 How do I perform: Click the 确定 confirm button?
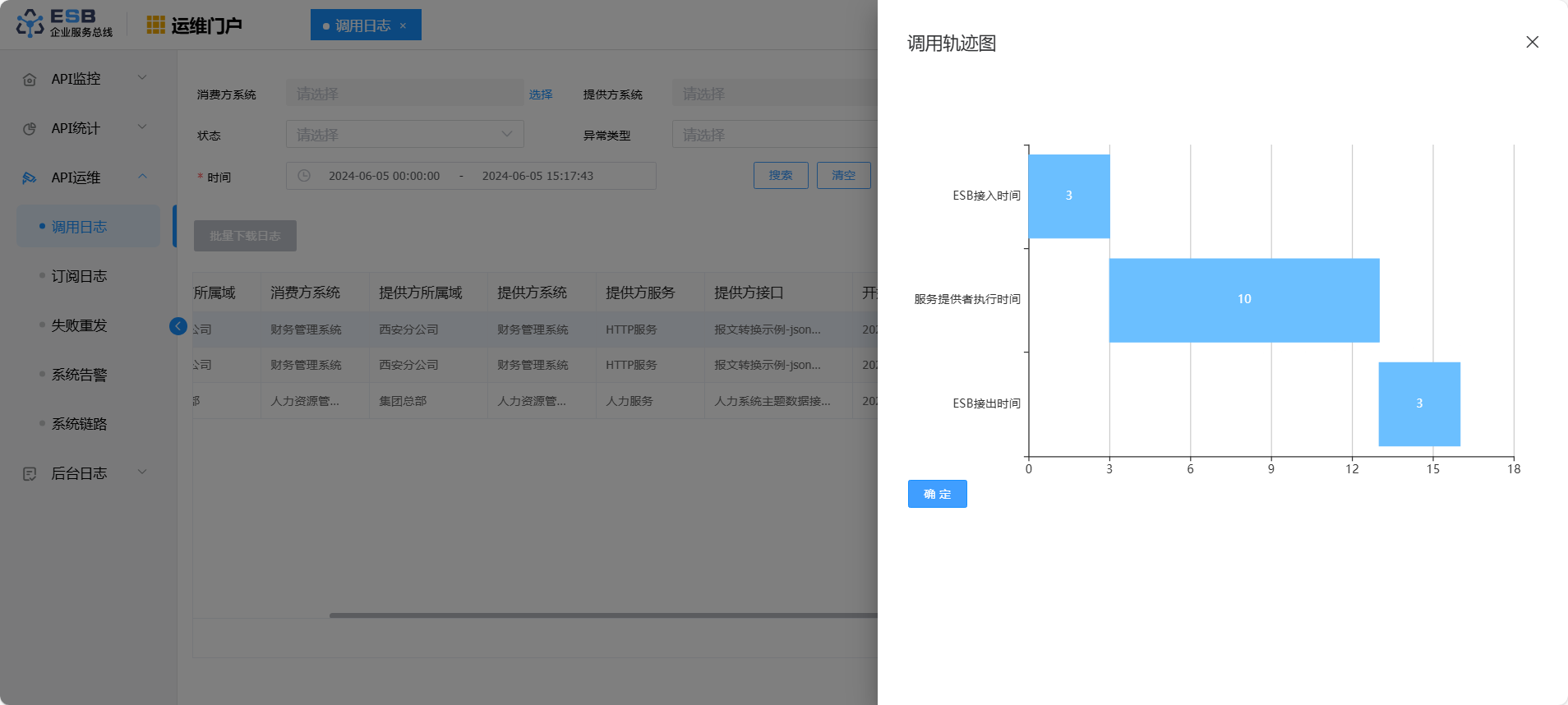(x=937, y=494)
